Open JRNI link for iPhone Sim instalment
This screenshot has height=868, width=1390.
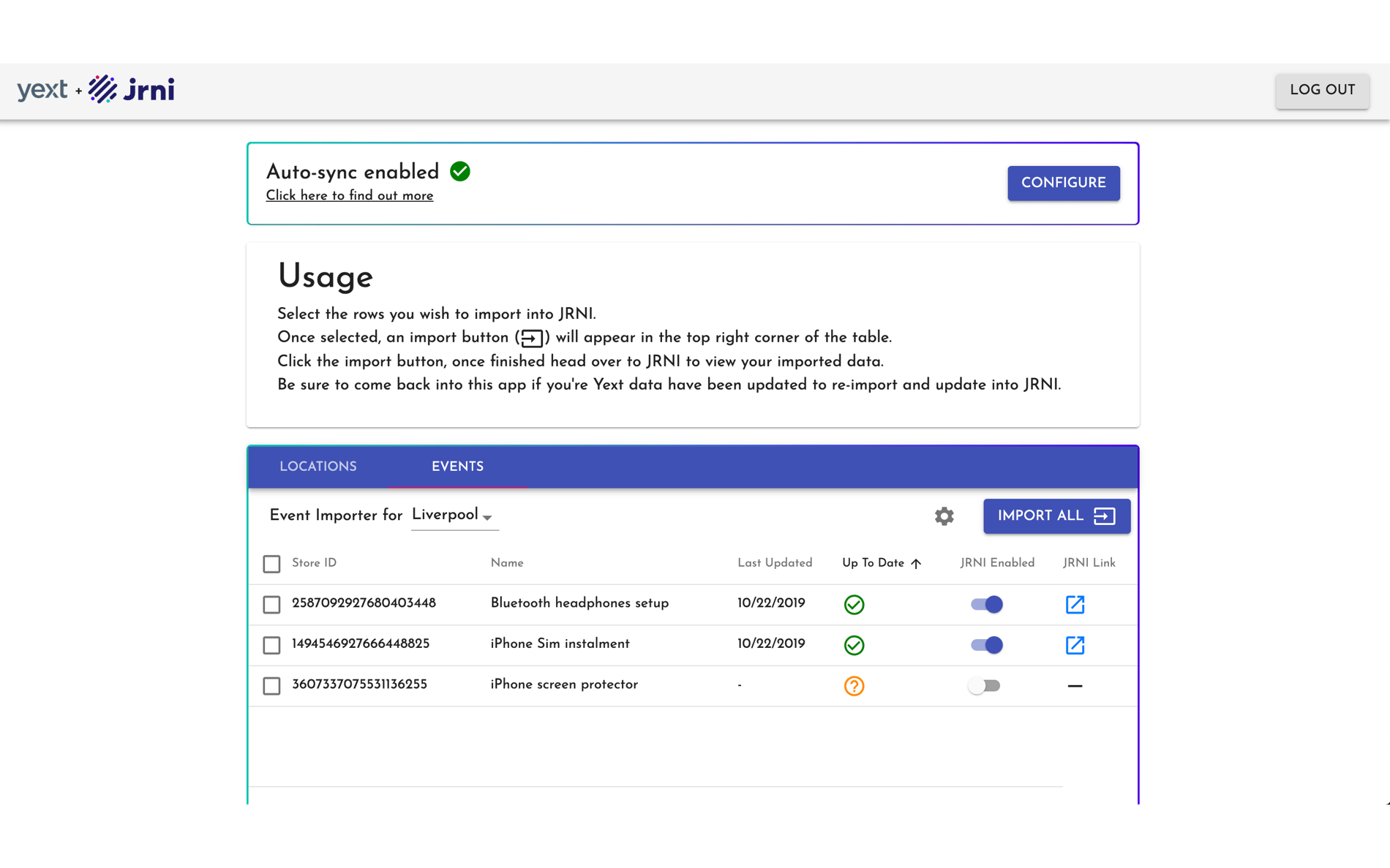click(x=1075, y=645)
